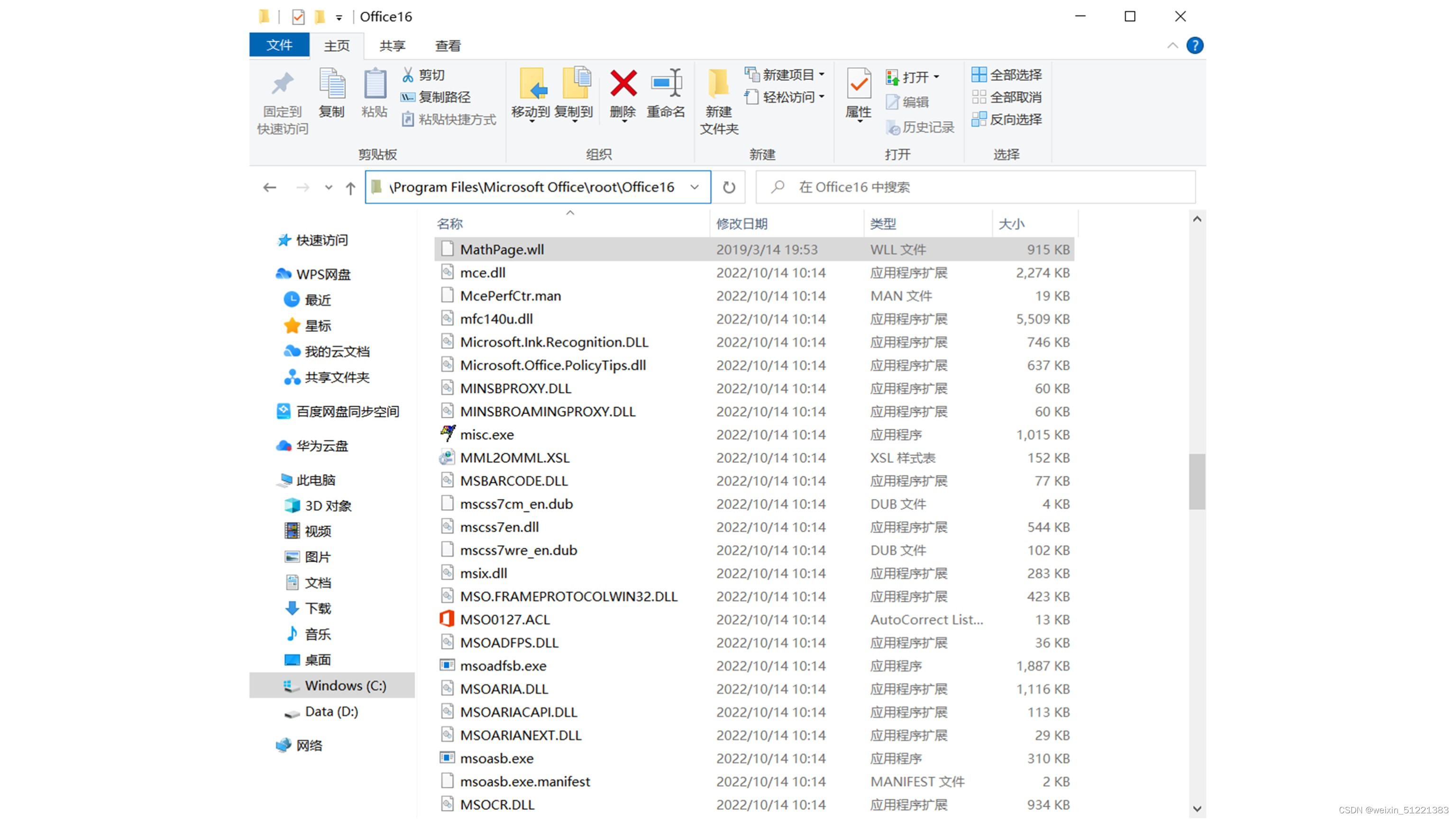This screenshot has width=1456, height=819.
Task: Click the refresh button beside address bar
Action: [729, 187]
